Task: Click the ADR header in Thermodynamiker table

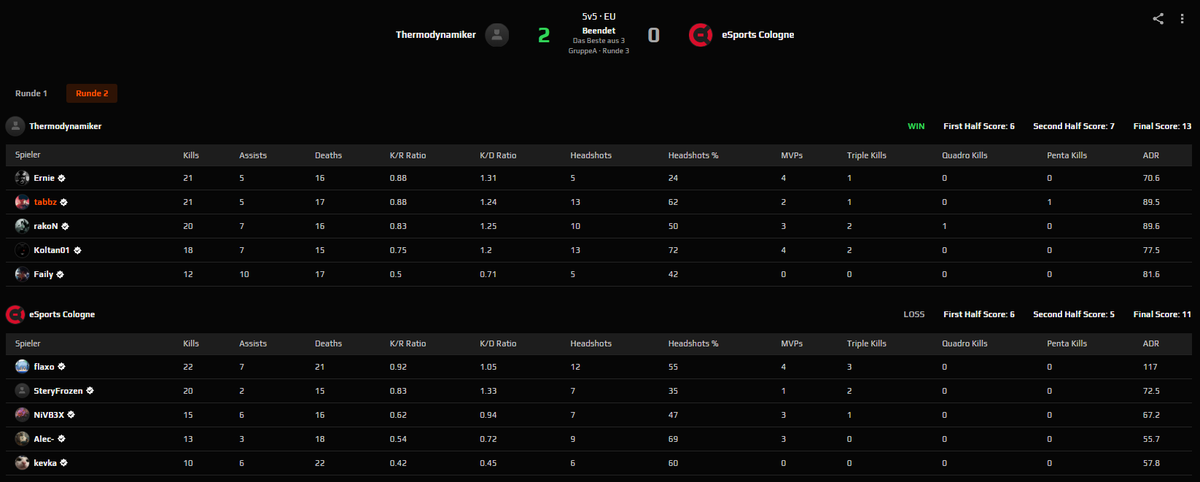Action: tap(1150, 155)
